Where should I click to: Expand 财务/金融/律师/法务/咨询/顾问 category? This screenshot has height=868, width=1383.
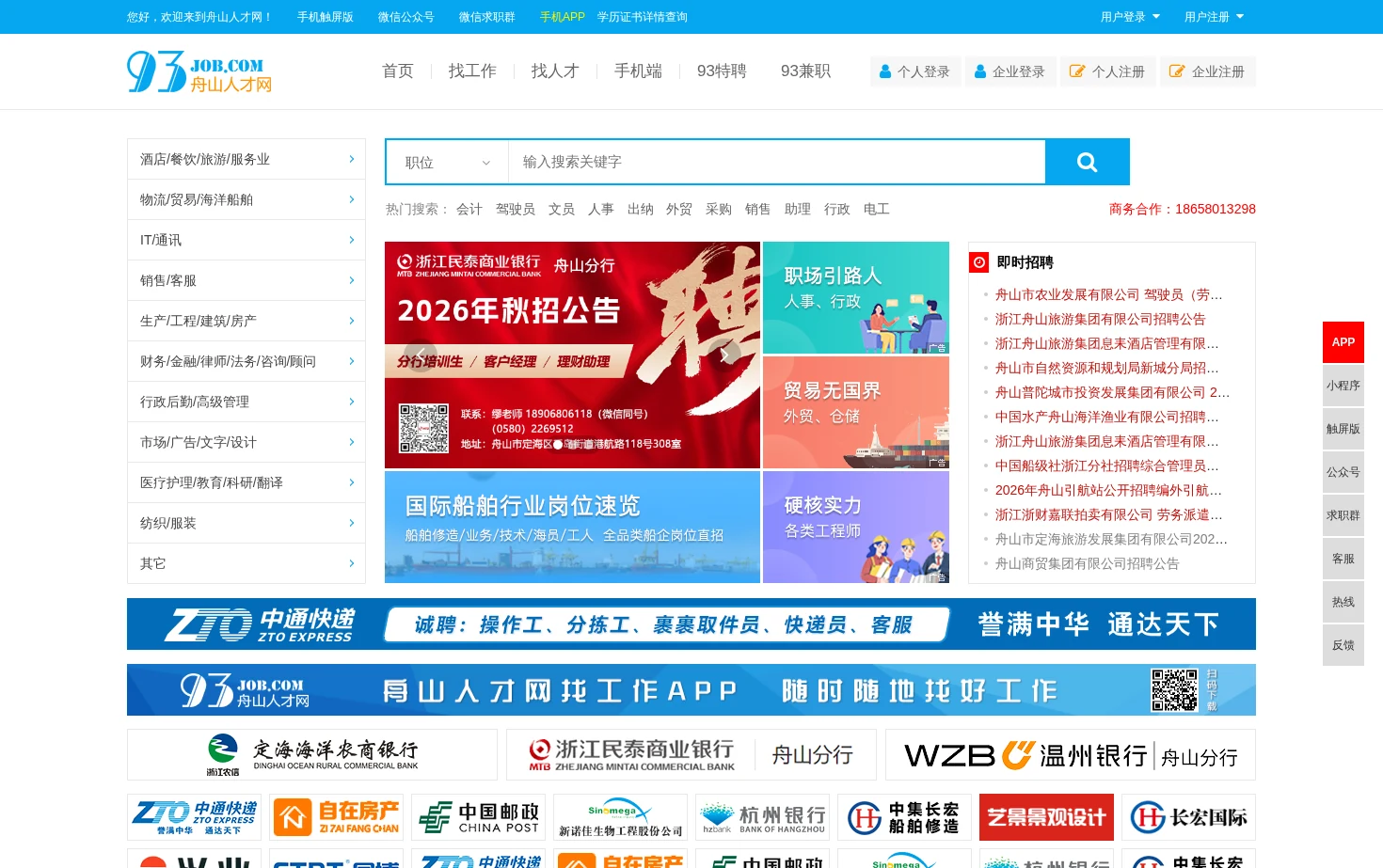(246, 361)
